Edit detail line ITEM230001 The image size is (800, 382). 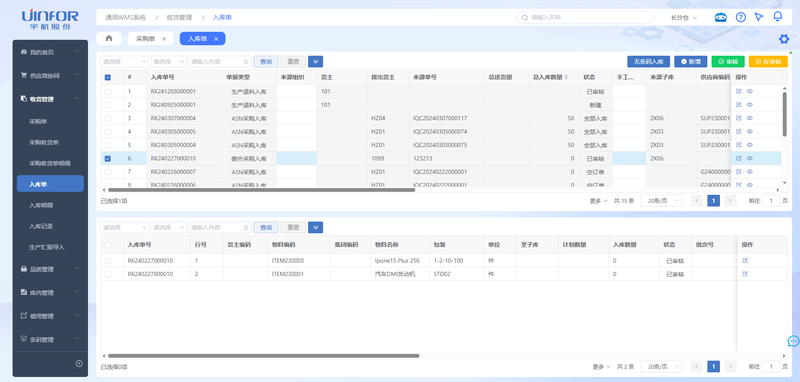tap(745, 274)
